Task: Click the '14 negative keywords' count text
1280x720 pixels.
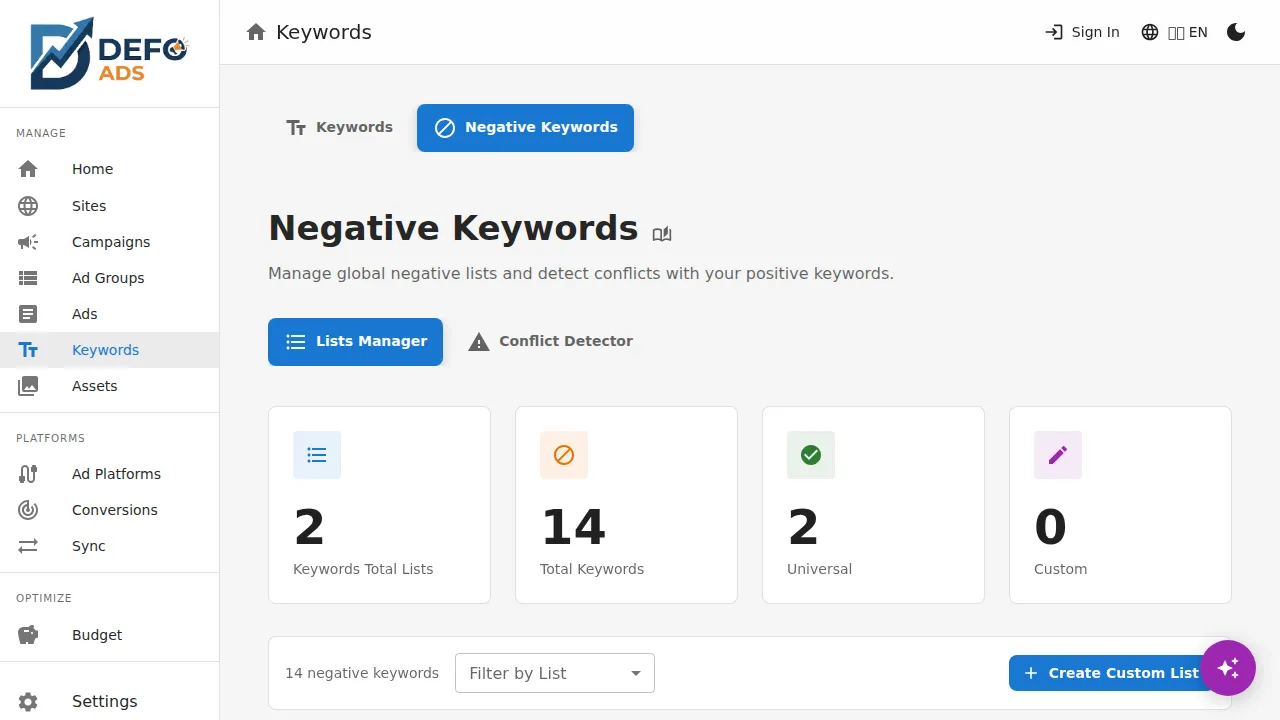Action: (x=362, y=673)
